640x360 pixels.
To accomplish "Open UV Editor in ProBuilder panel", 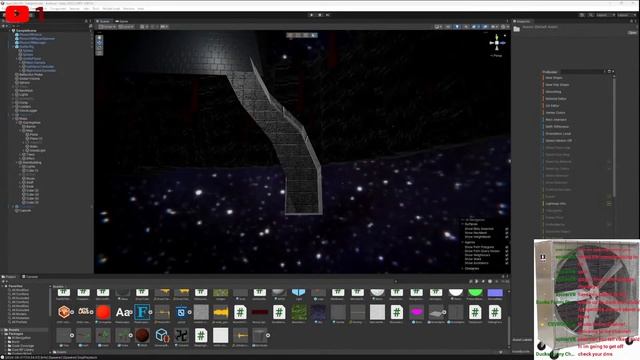I will point(553,105).
